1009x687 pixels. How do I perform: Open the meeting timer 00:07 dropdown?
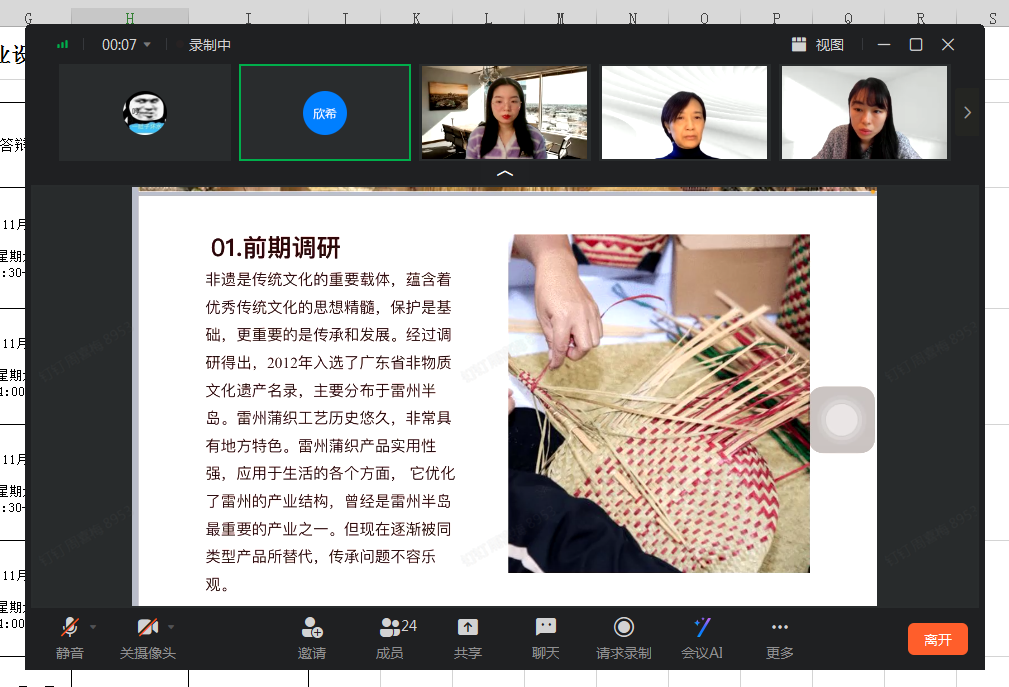point(147,45)
